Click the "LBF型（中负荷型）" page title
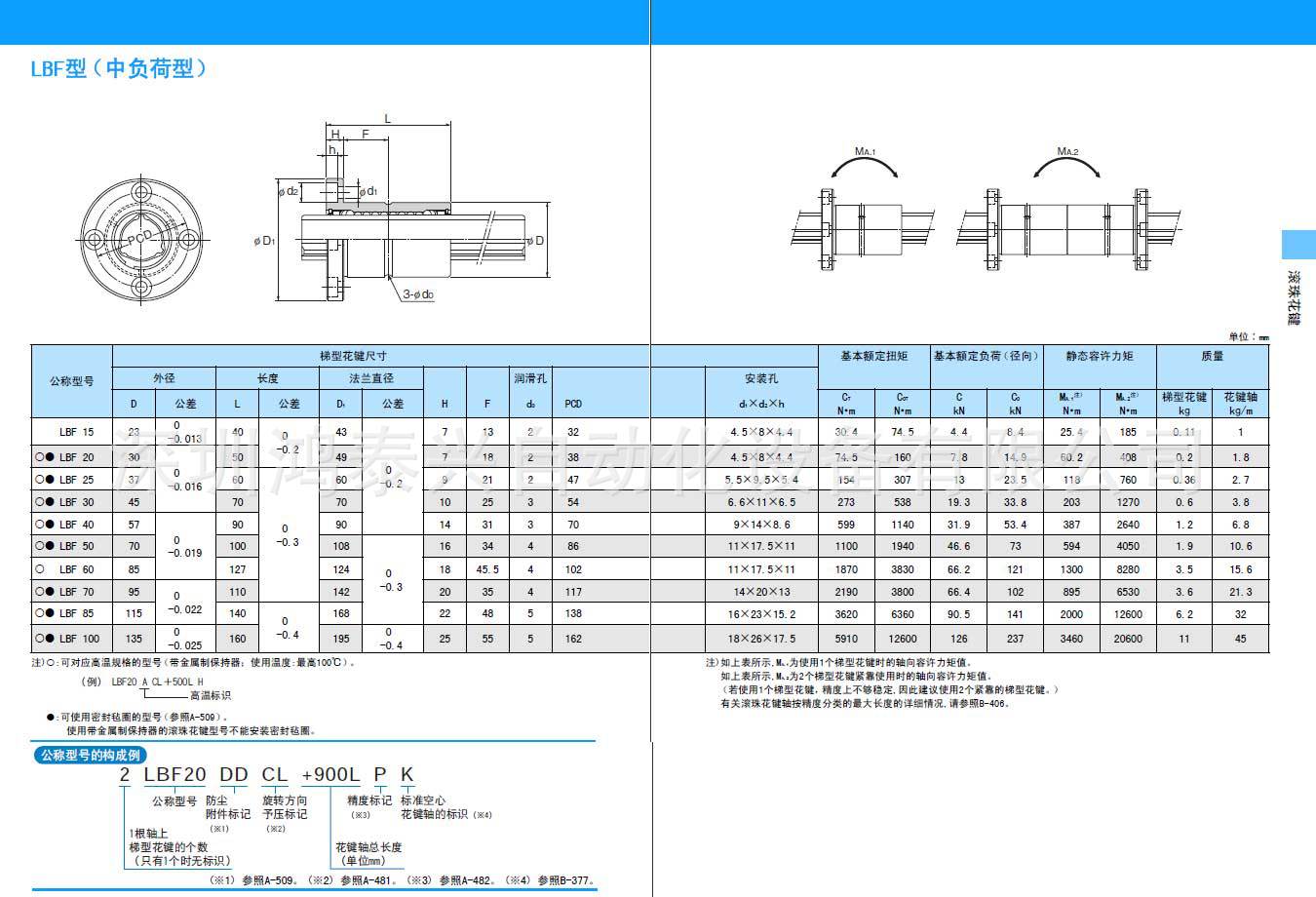The height and width of the screenshot is (897, 1316). click(119, 69)
